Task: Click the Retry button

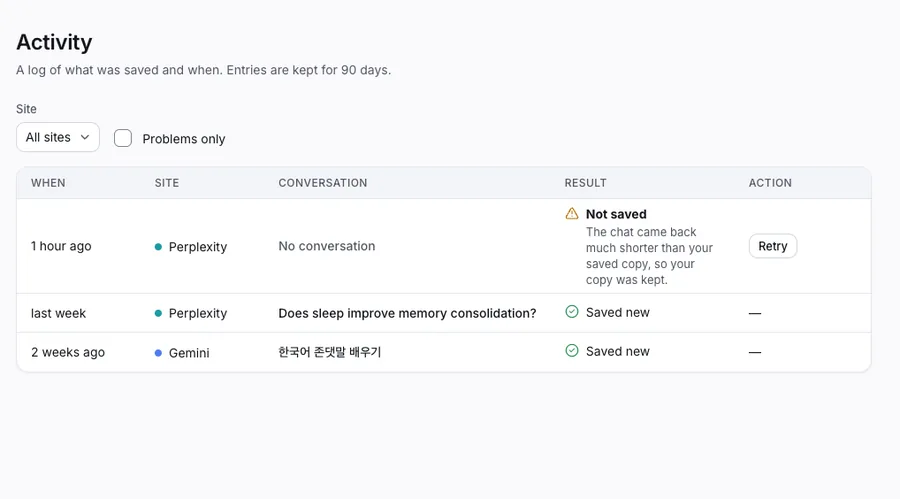Action: point(773,246)
